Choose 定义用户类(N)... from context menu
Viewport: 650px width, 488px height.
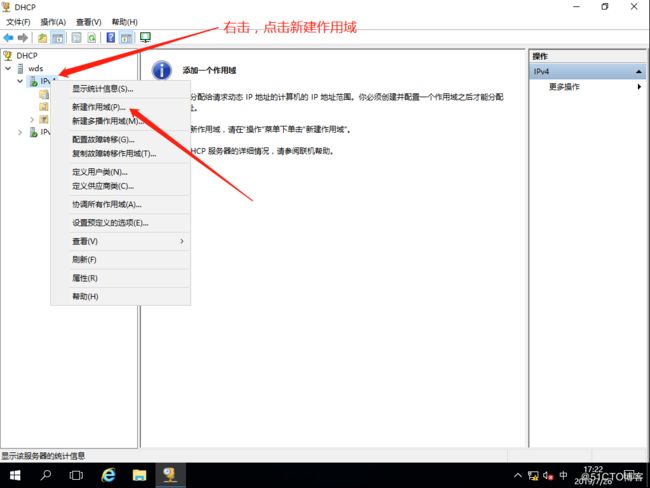click(x=121, y=172)
